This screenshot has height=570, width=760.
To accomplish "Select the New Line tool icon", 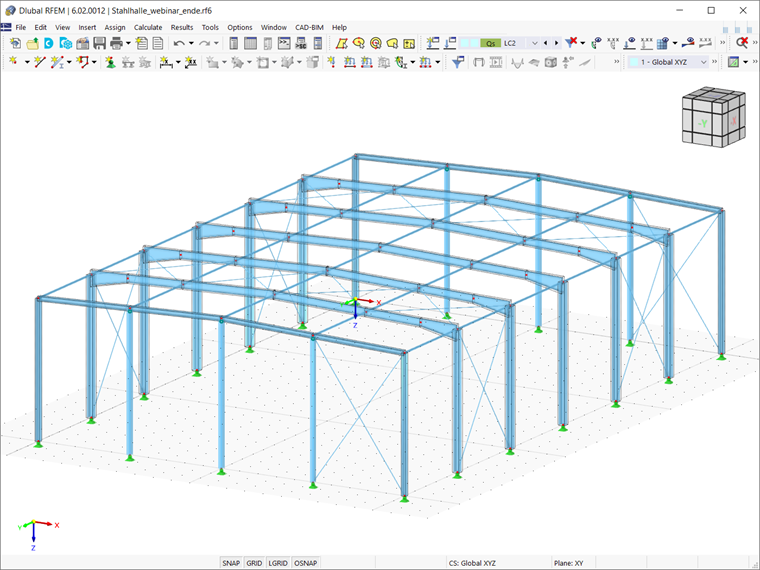I will [x=40, y=62].
